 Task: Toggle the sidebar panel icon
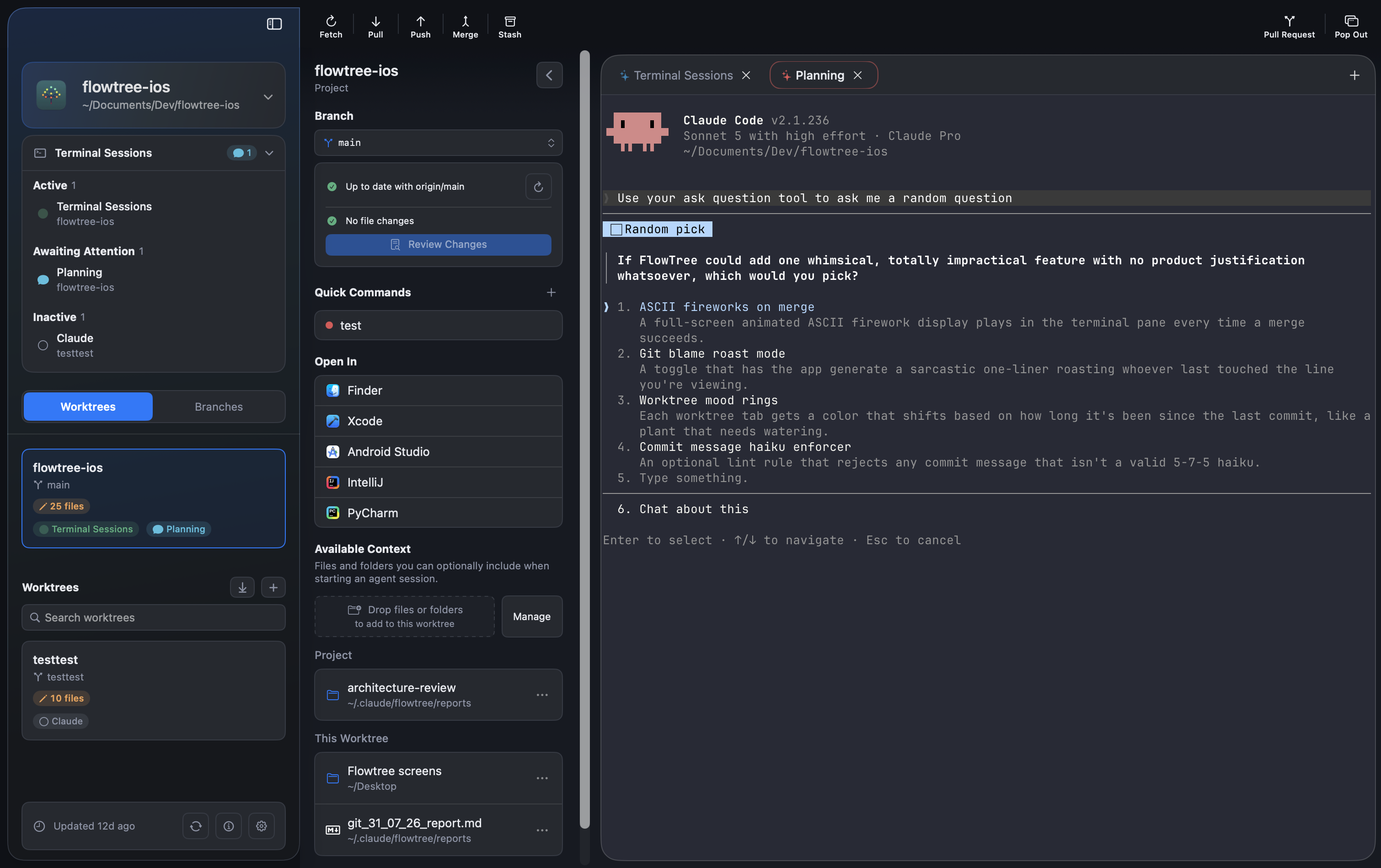click(x=274, y=23)
